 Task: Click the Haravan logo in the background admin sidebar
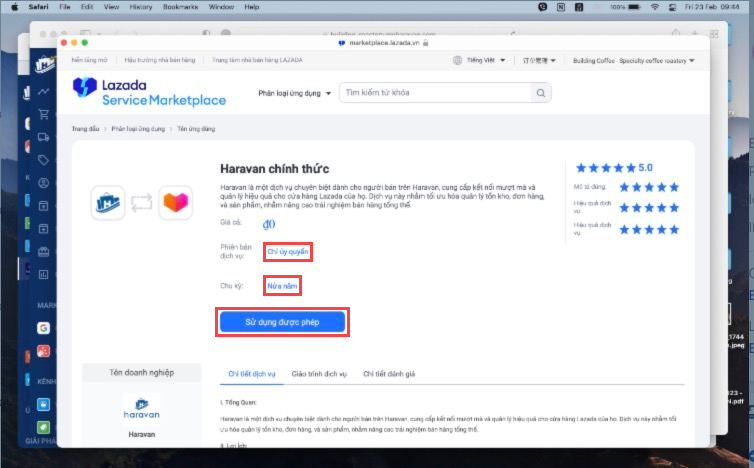[x=44, y=64]
